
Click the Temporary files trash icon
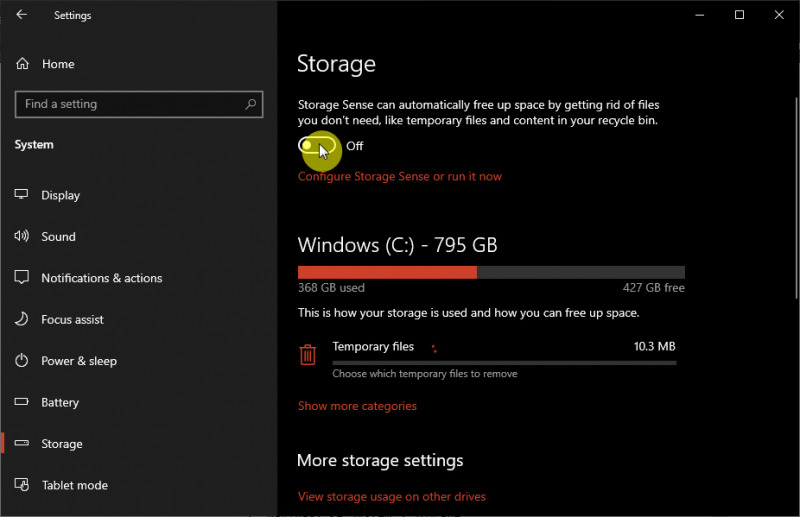308,354
